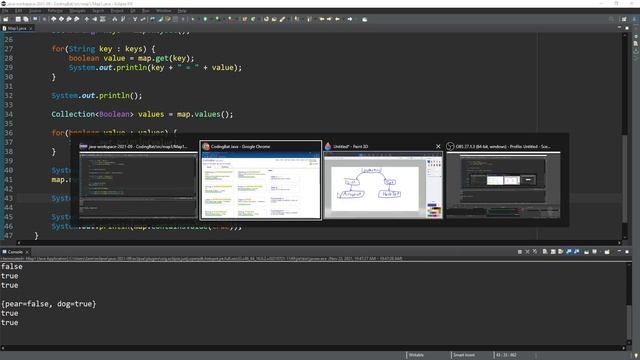Click the Paint 3D icon in task switcher title
Image resolution: width=640 pixels, height=360 pixels.
tap(328, 147)
